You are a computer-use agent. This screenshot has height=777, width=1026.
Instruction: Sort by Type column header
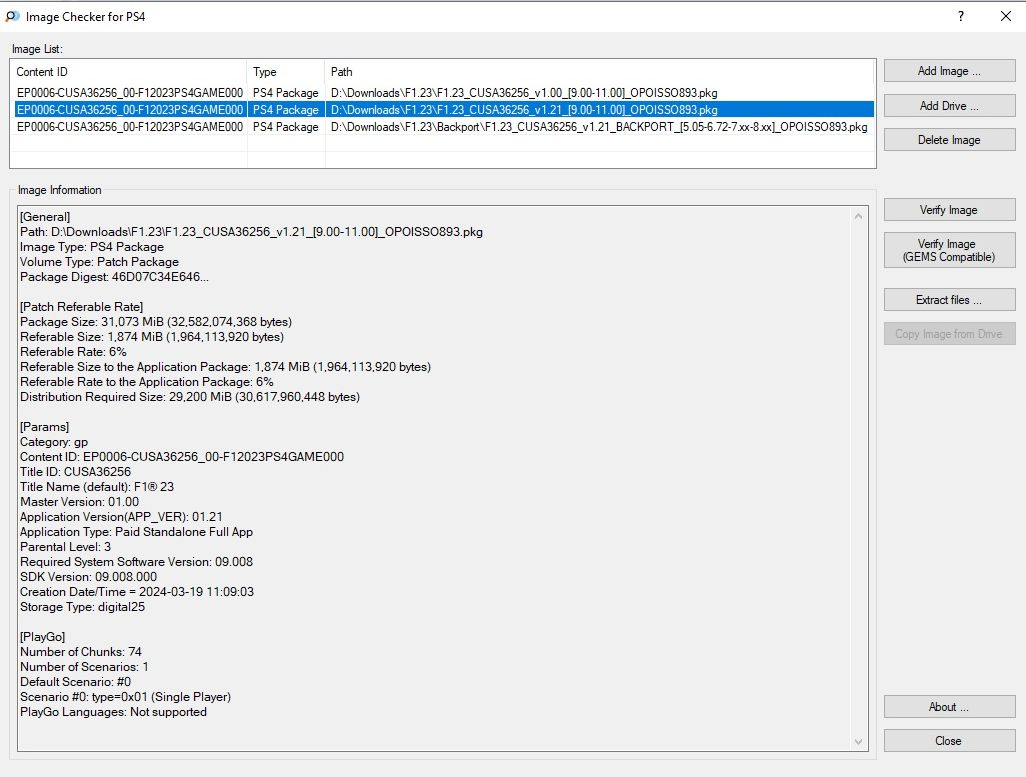tap(285, 71)
